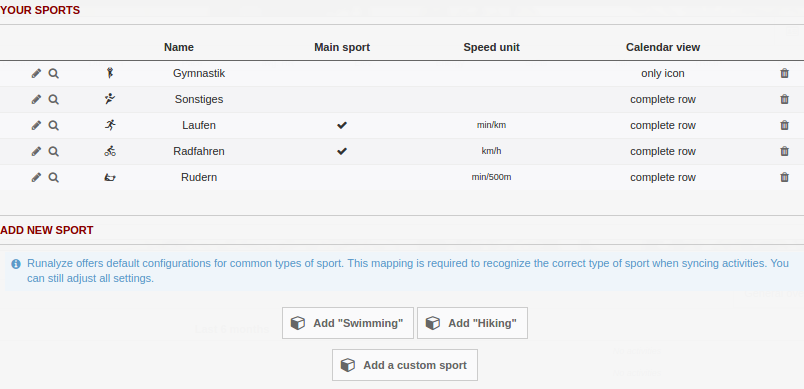This screenshot has height=389, width=804.
Task: Click the min/500m speed unit value
Action: 491,177
